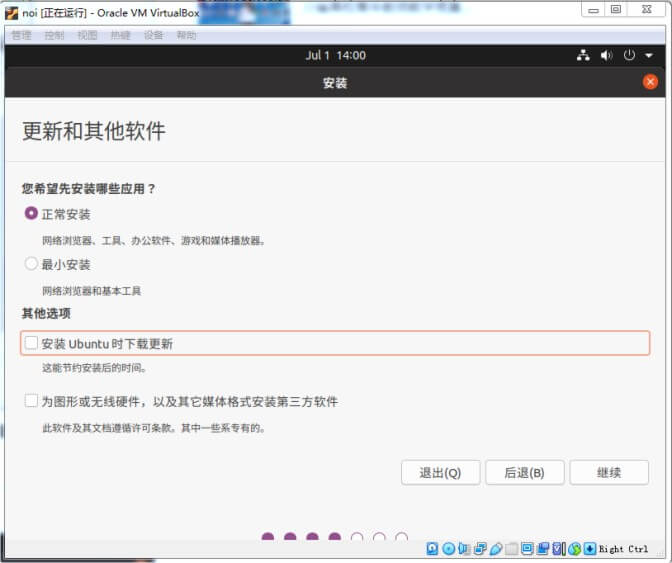Click the 继续 button
The height and width of the screenshot is (563, 672).
[609, 473]
